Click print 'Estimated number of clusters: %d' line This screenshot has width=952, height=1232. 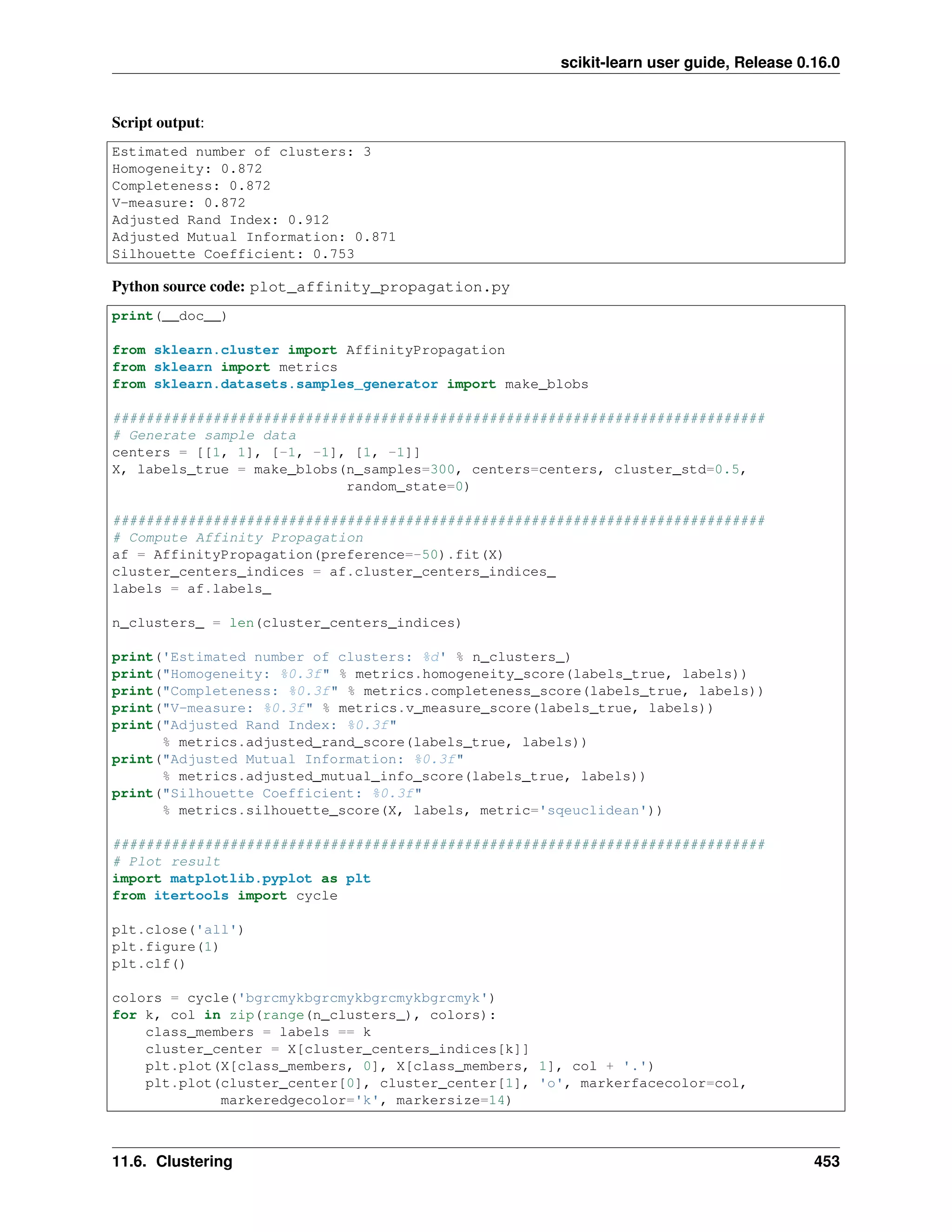pyautogui.click(x=341, y=656)
